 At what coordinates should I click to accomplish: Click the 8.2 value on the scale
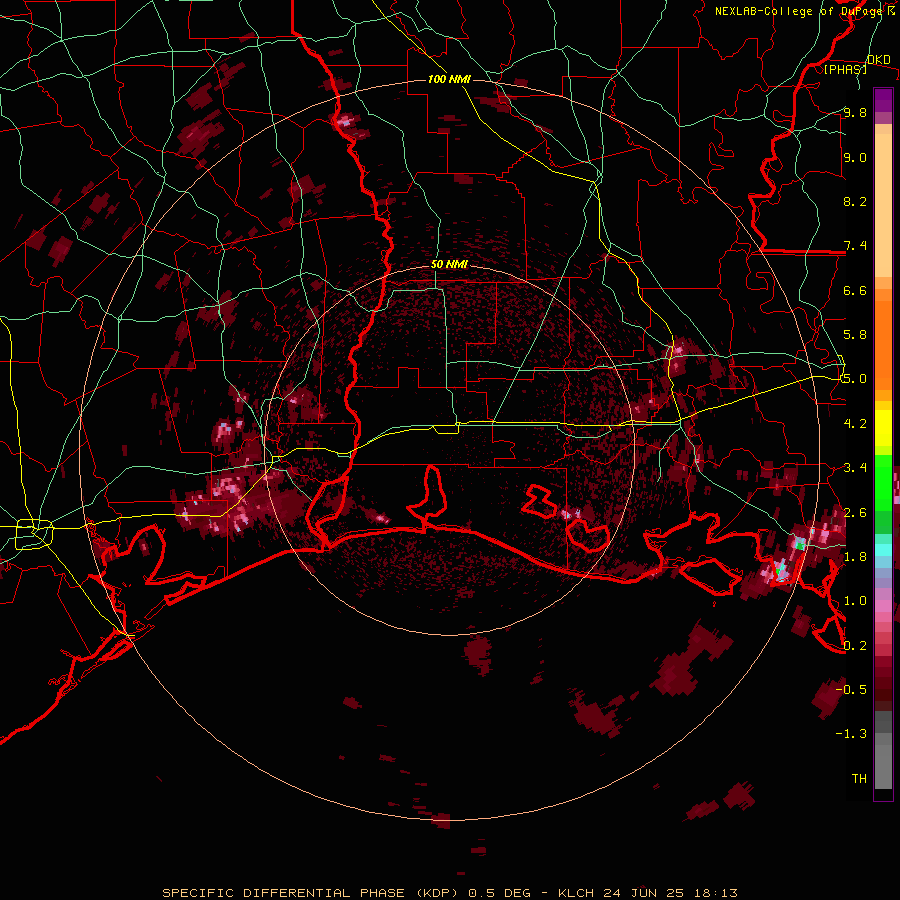[855, 201]
